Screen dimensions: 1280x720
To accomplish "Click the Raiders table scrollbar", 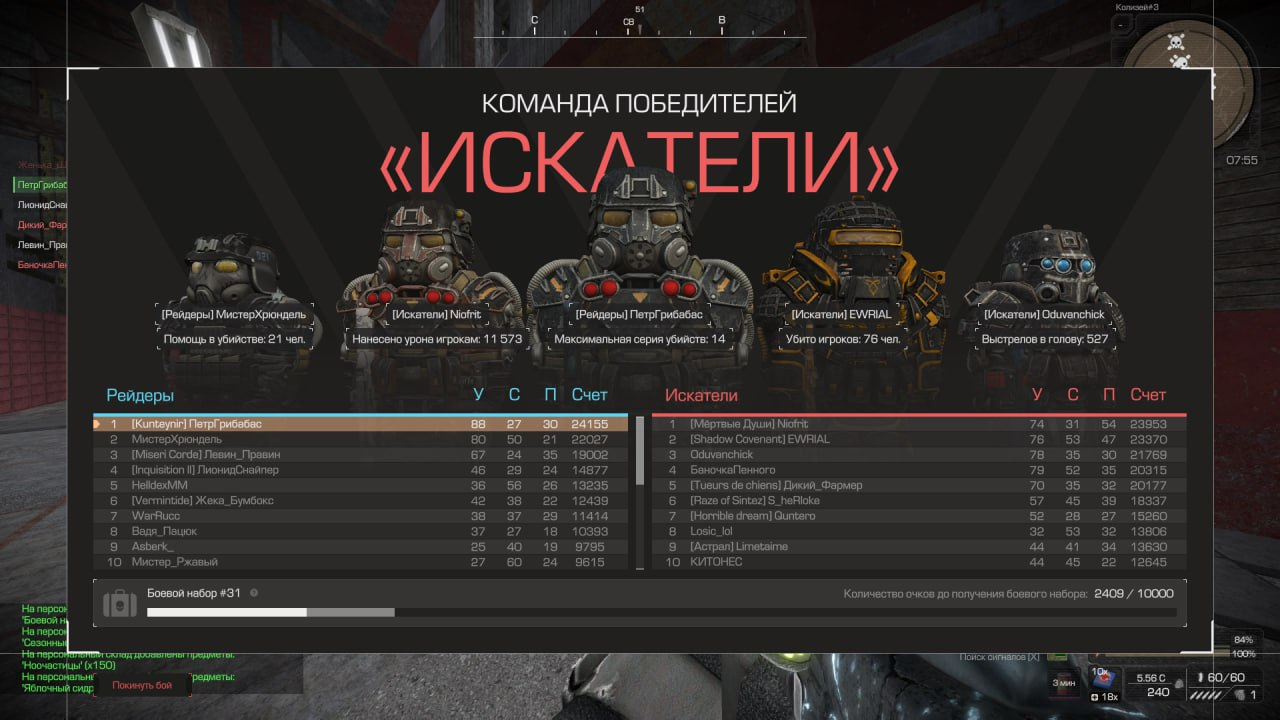I will [640, 450].
